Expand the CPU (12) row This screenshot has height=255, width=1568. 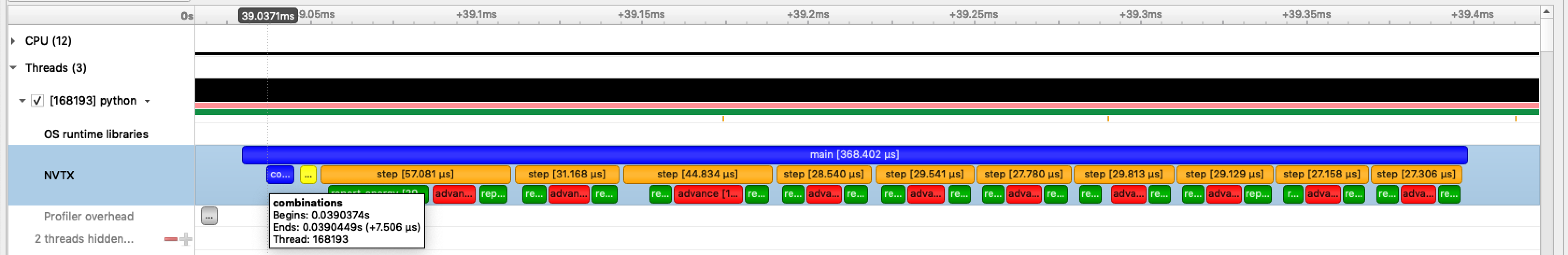tap(14, 41)
